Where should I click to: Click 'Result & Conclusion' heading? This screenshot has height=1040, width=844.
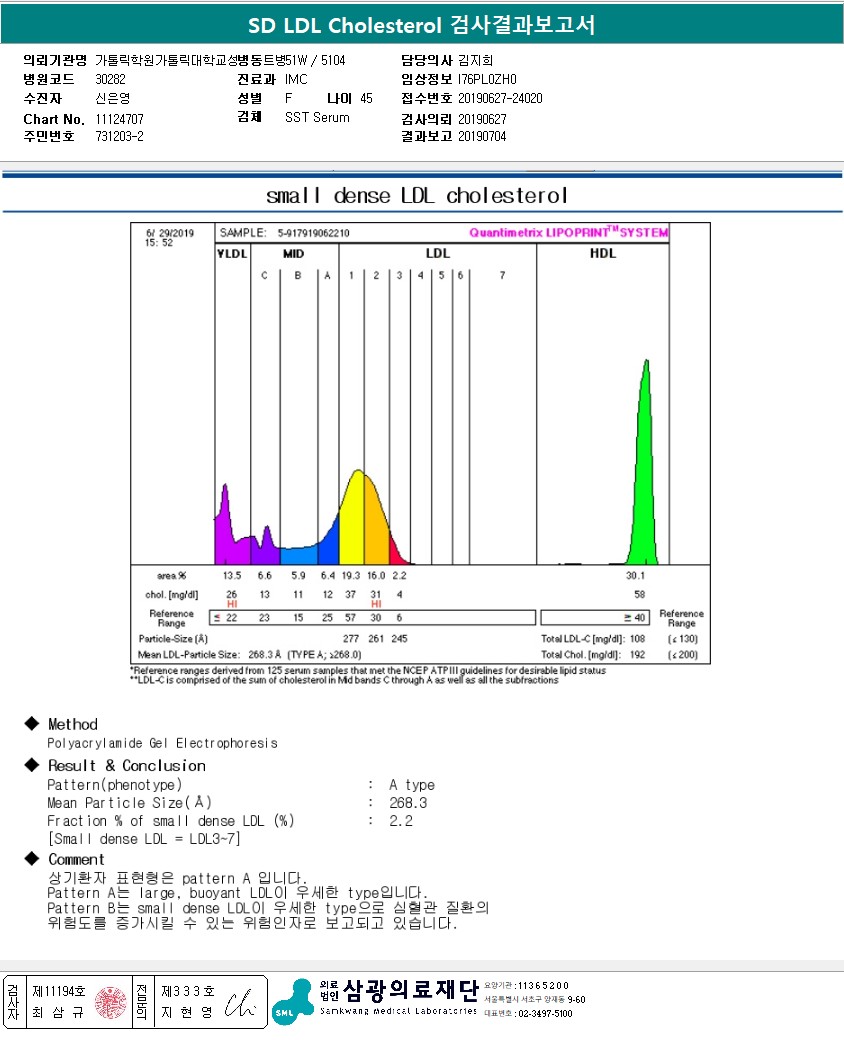pos(127,766)
